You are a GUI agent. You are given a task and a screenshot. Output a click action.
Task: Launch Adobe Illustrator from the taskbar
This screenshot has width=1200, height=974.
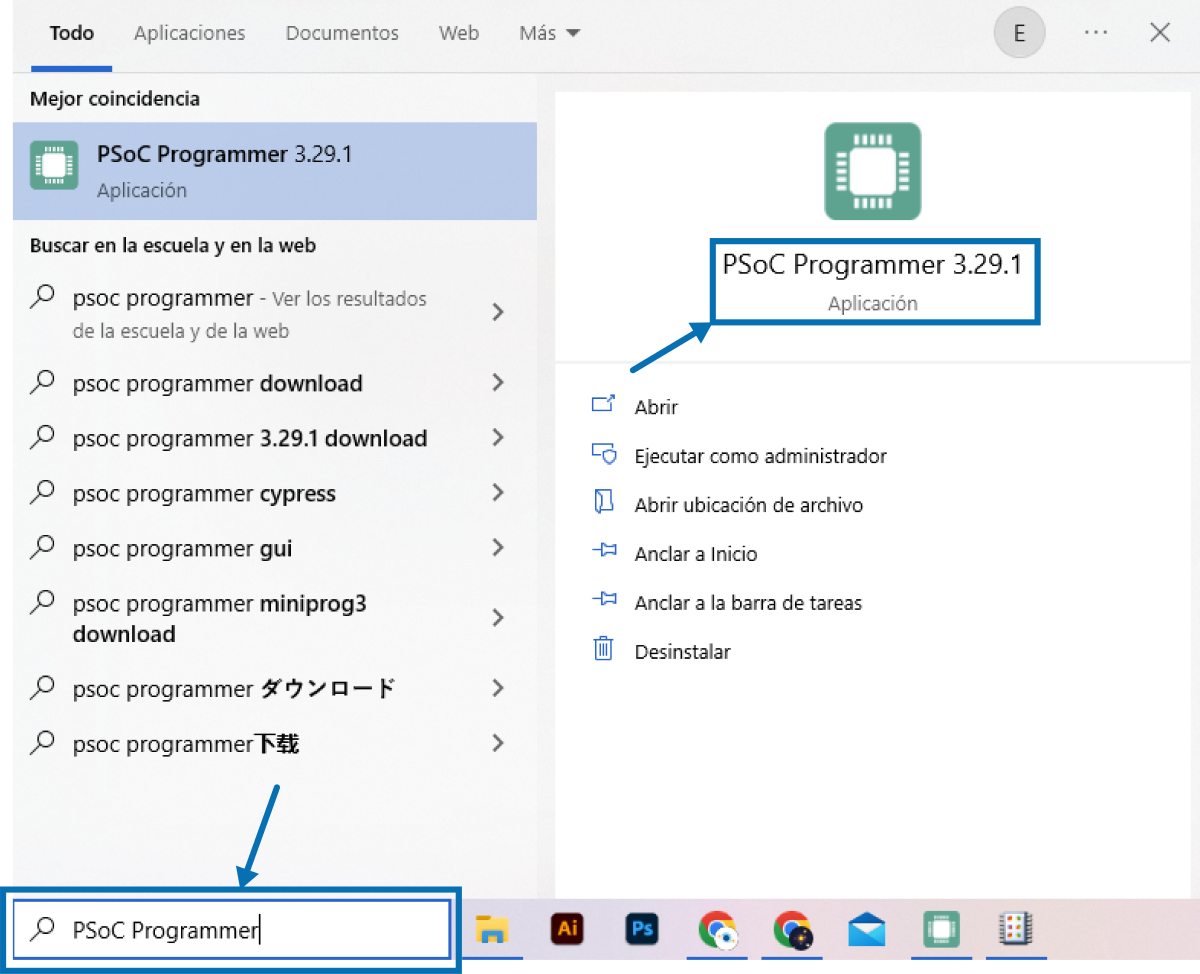567,929
